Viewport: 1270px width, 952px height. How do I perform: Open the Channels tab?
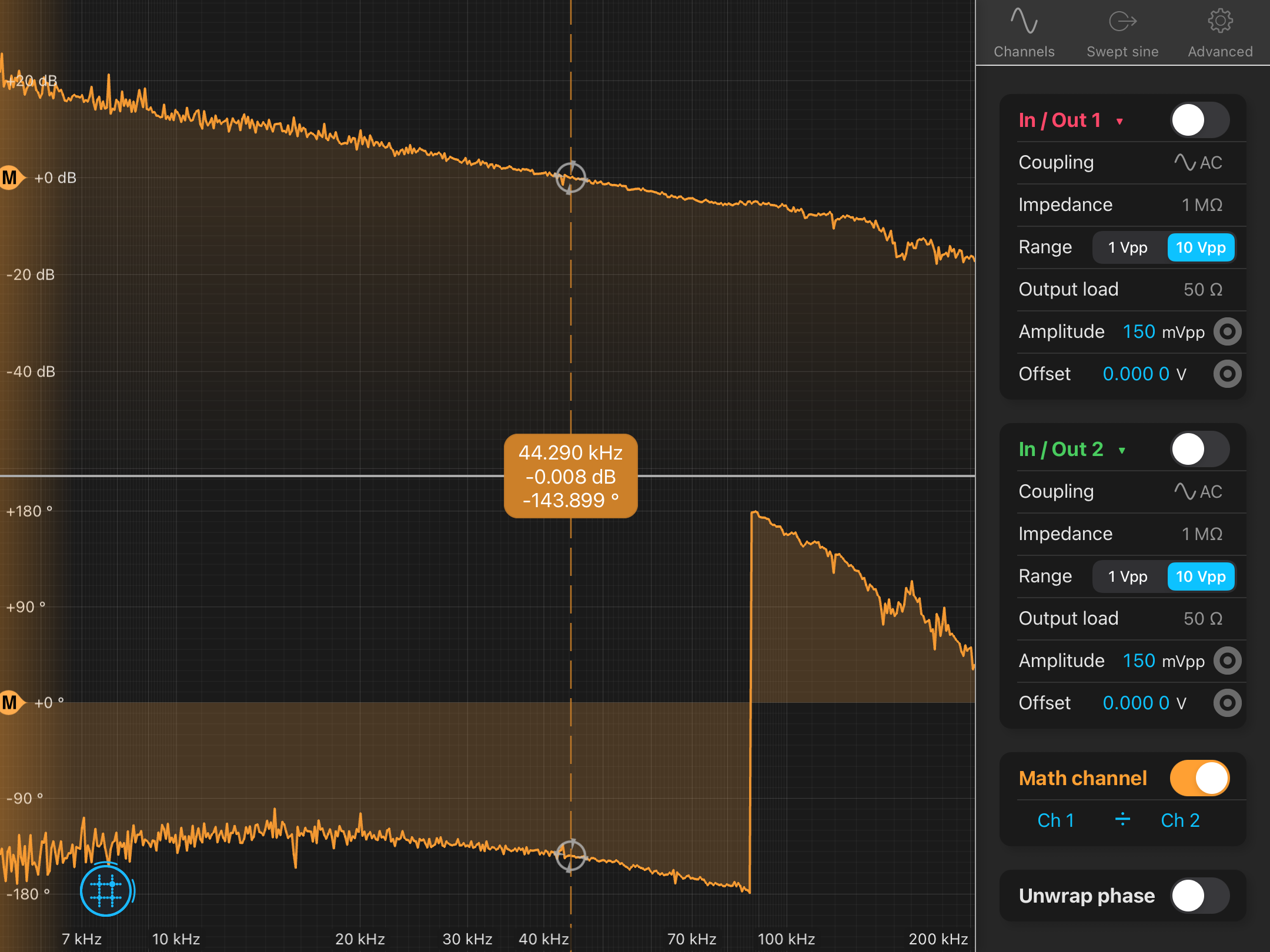[1024, 33]
